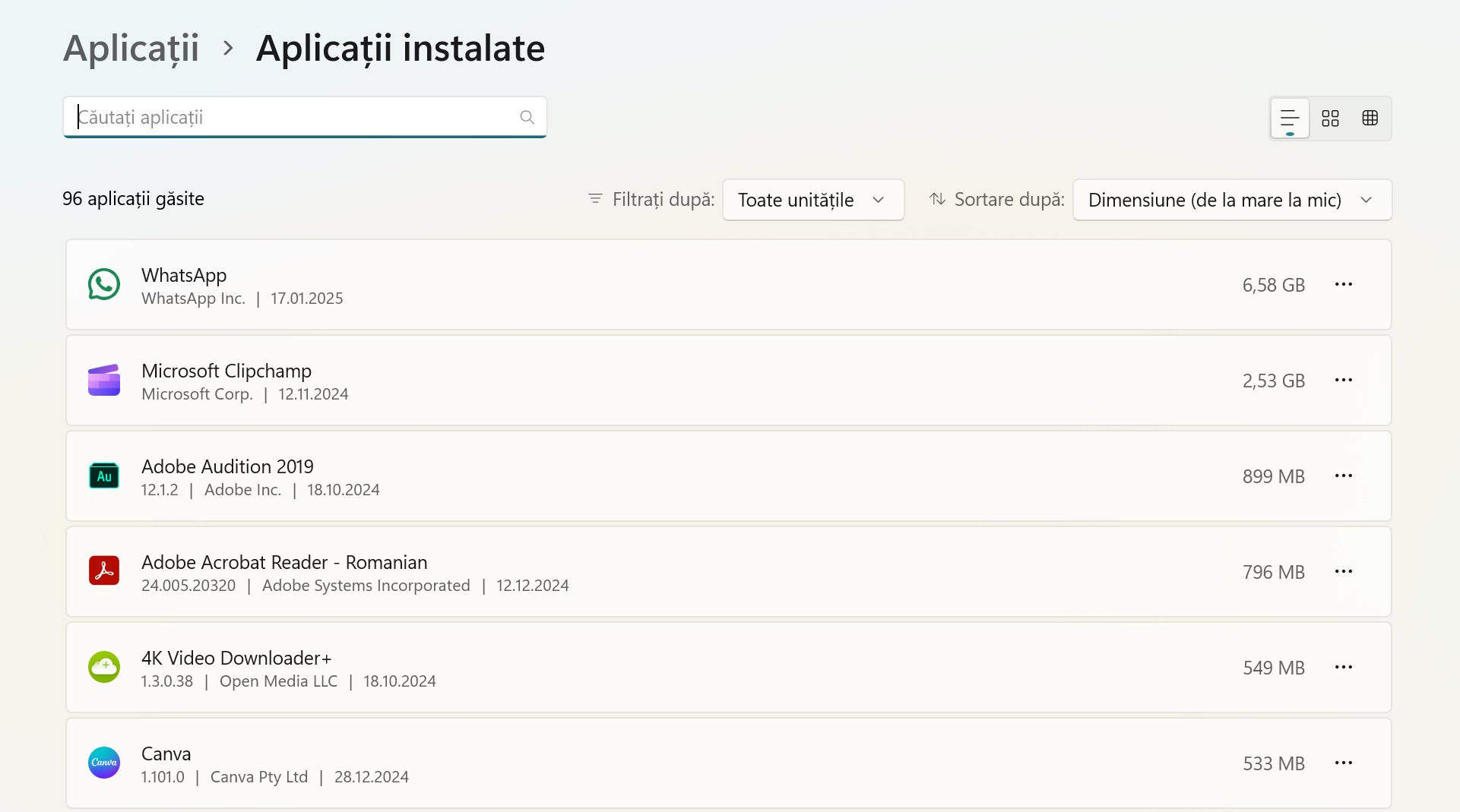Screen dimensions: 1460x812
Task: Open the Toate unitățile filter dropdown
Action: pos(813,200)
